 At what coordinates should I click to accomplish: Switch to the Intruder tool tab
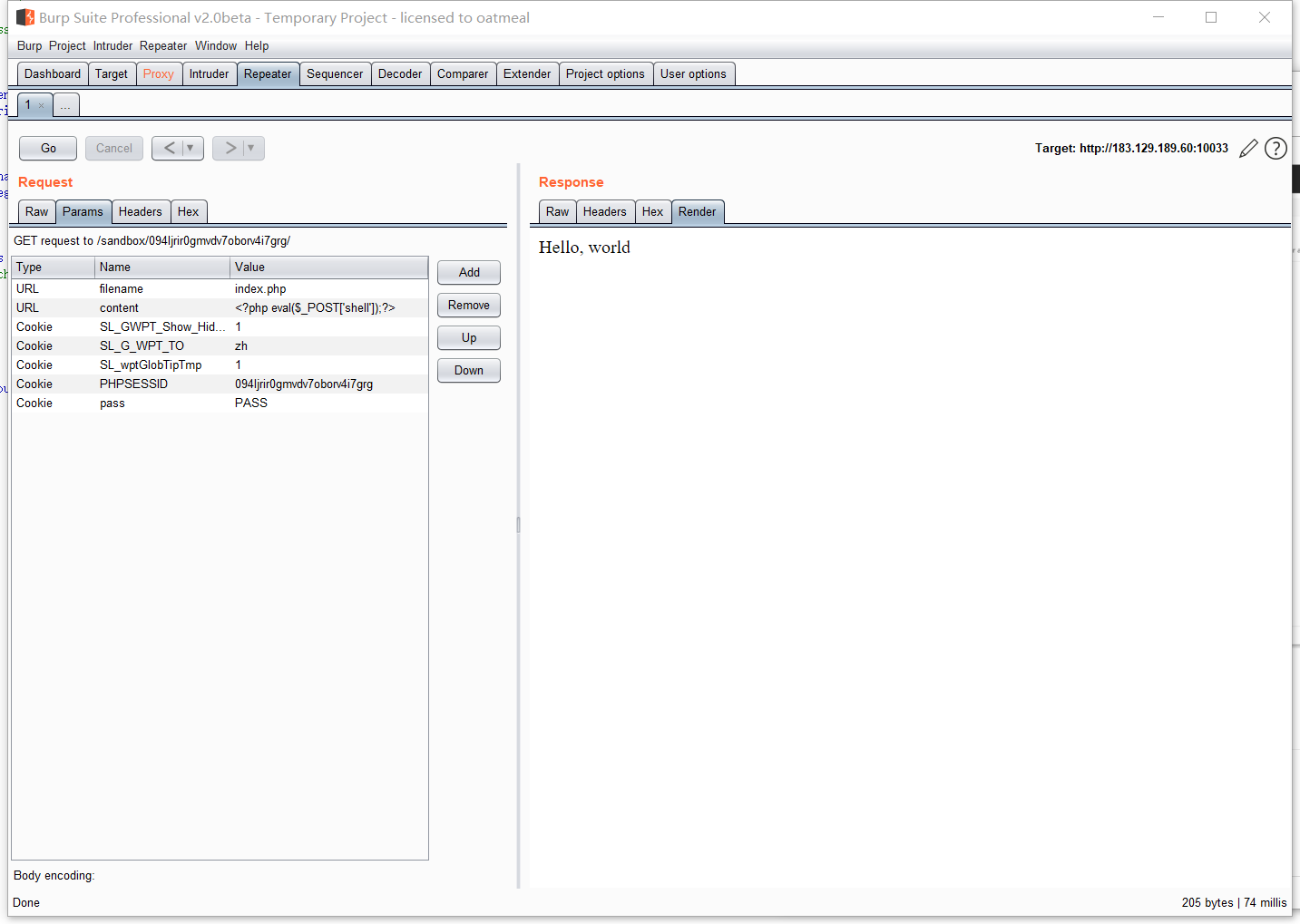(x=210, y=74)
